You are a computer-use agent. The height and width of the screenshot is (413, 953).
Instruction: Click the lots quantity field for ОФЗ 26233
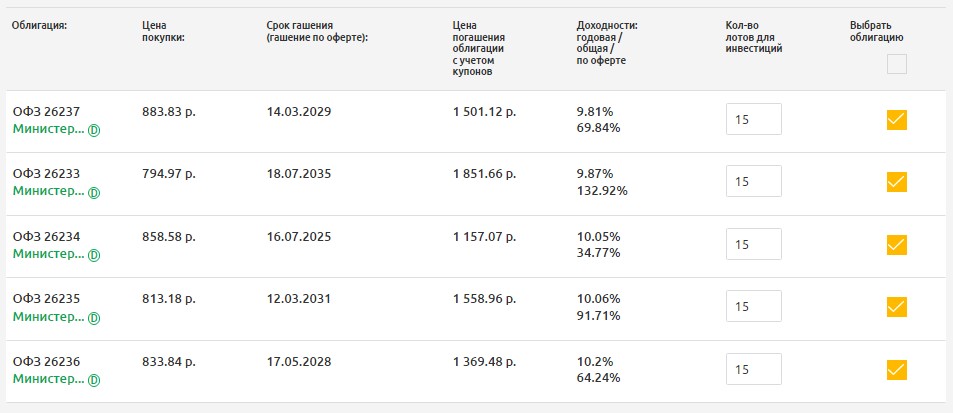click(754, 182)
